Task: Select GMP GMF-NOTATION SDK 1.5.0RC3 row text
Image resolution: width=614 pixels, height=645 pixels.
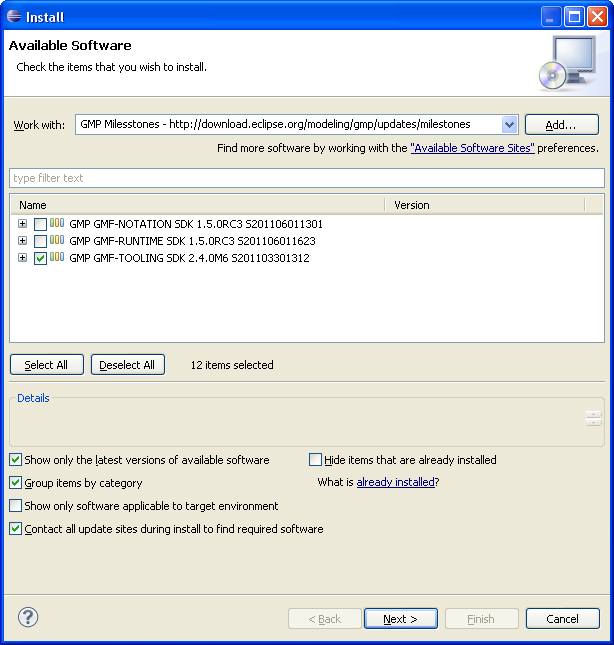Action: 196,224
